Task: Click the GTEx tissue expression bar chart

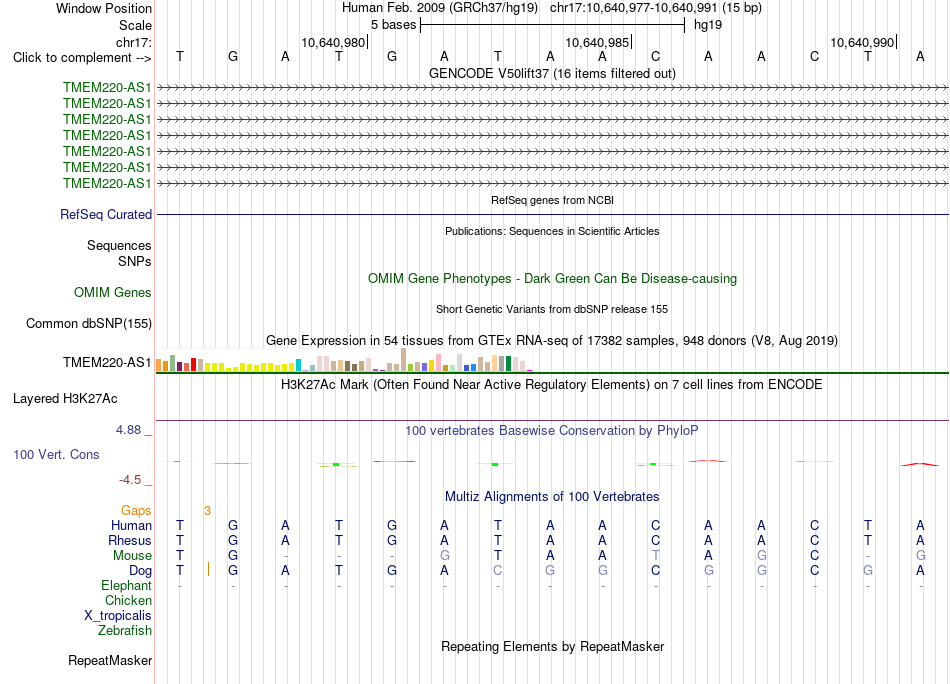Action: [x=344, y=360]
